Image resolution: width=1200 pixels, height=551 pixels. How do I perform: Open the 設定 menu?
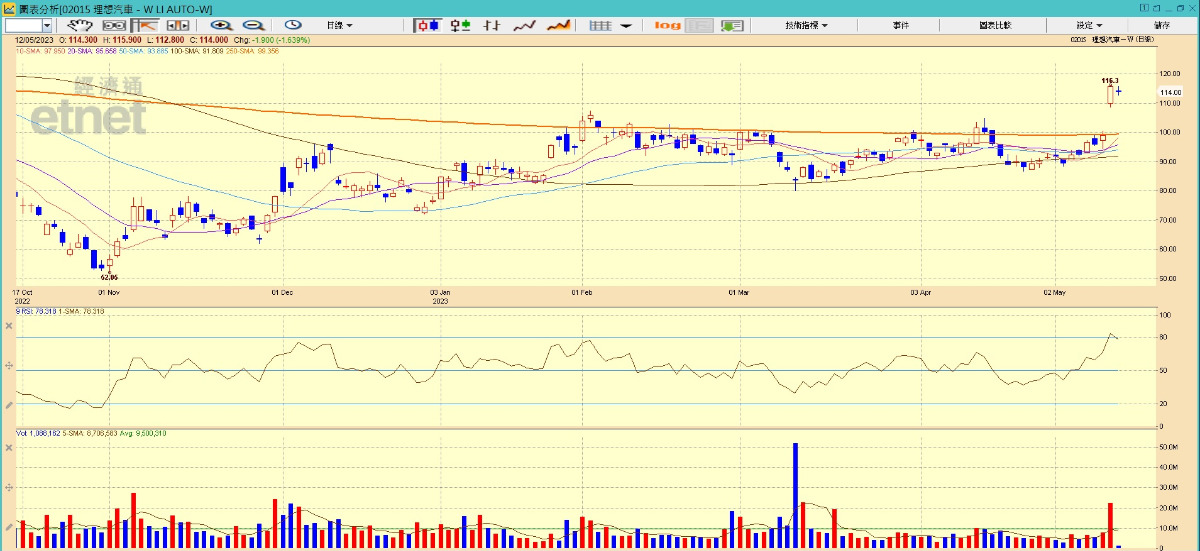1089,25
